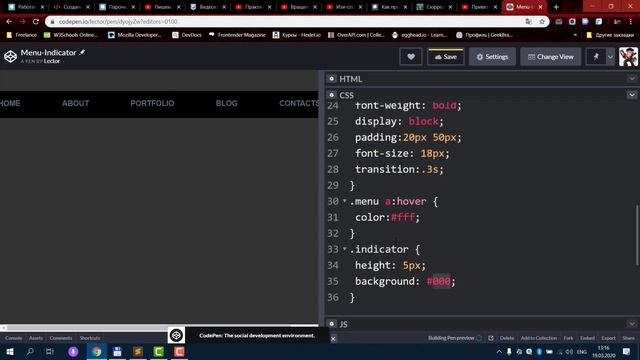Open dropdown arrow next to pin button

(610, 57)
